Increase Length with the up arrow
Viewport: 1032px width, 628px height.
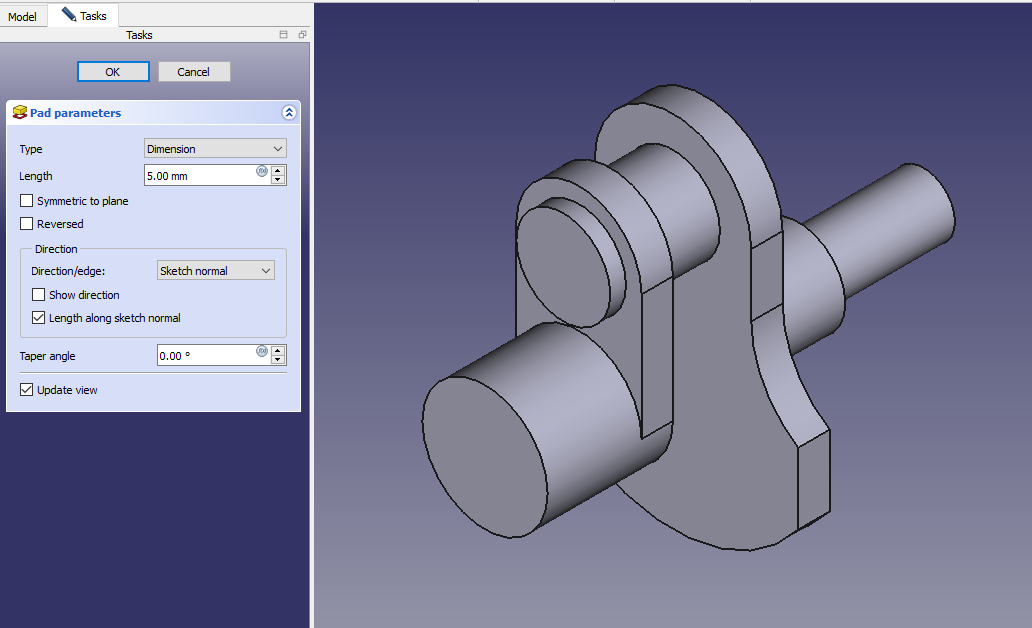click(x=278, y=170)
